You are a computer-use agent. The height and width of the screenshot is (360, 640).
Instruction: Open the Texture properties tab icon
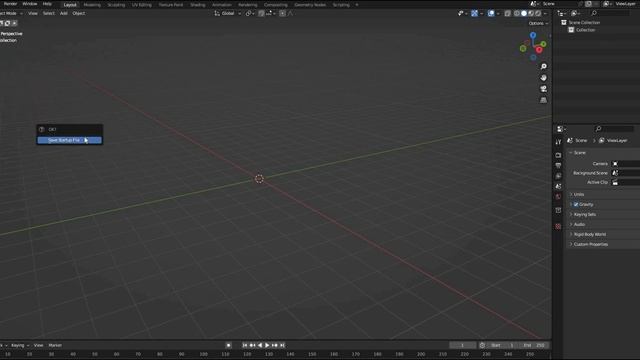(558, 226)
